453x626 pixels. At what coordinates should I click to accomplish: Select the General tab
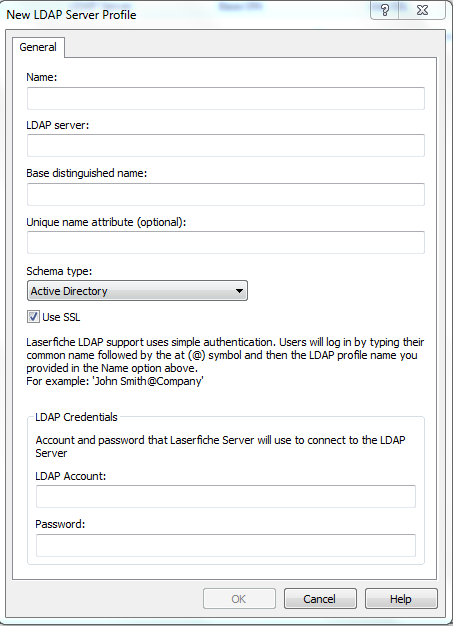click(x=38, y=47)
